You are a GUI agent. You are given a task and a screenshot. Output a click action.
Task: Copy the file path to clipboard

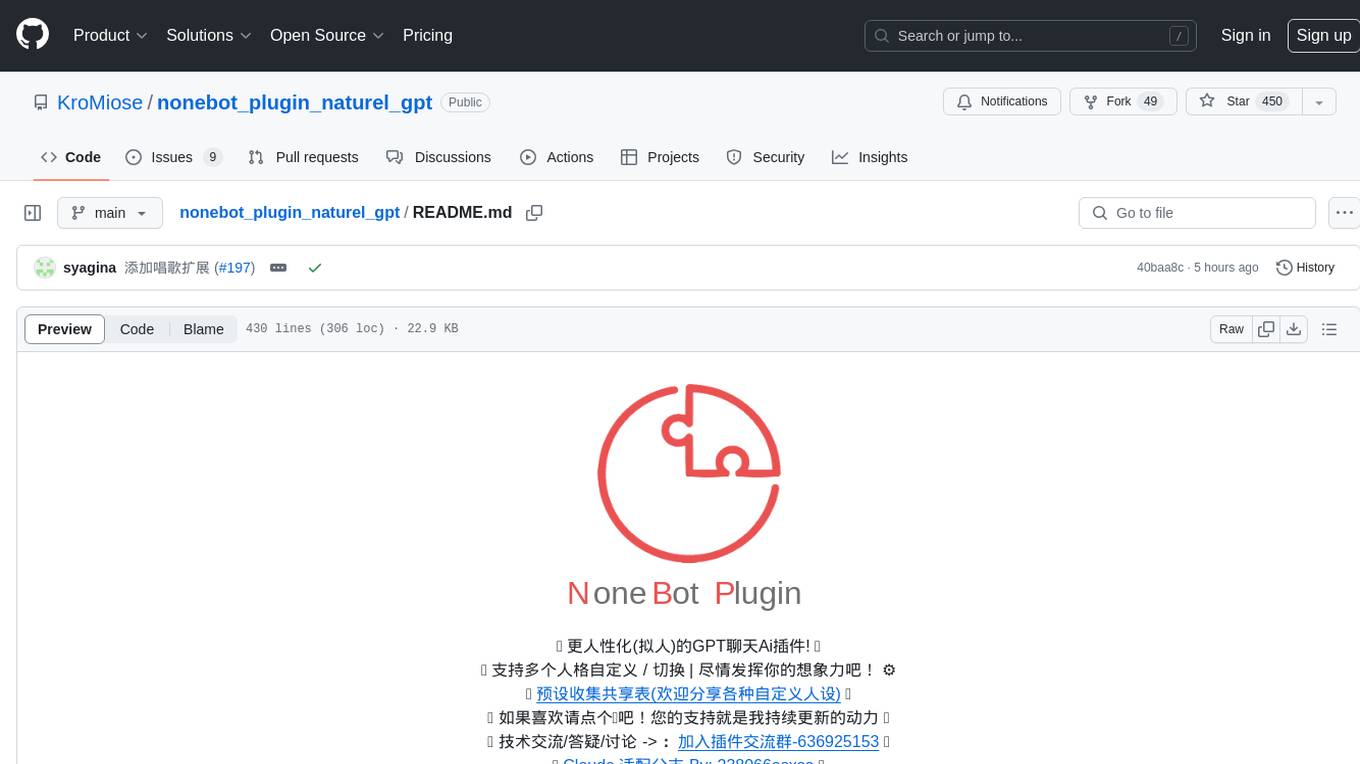(534, 213)
